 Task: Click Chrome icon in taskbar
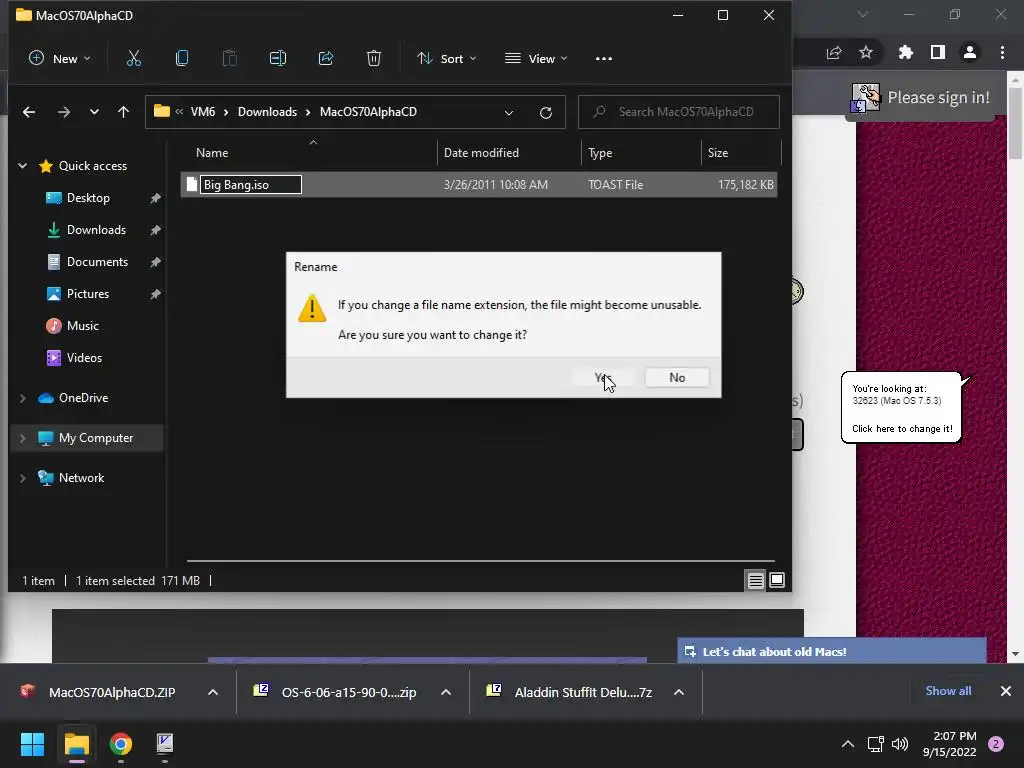point(121,744)
